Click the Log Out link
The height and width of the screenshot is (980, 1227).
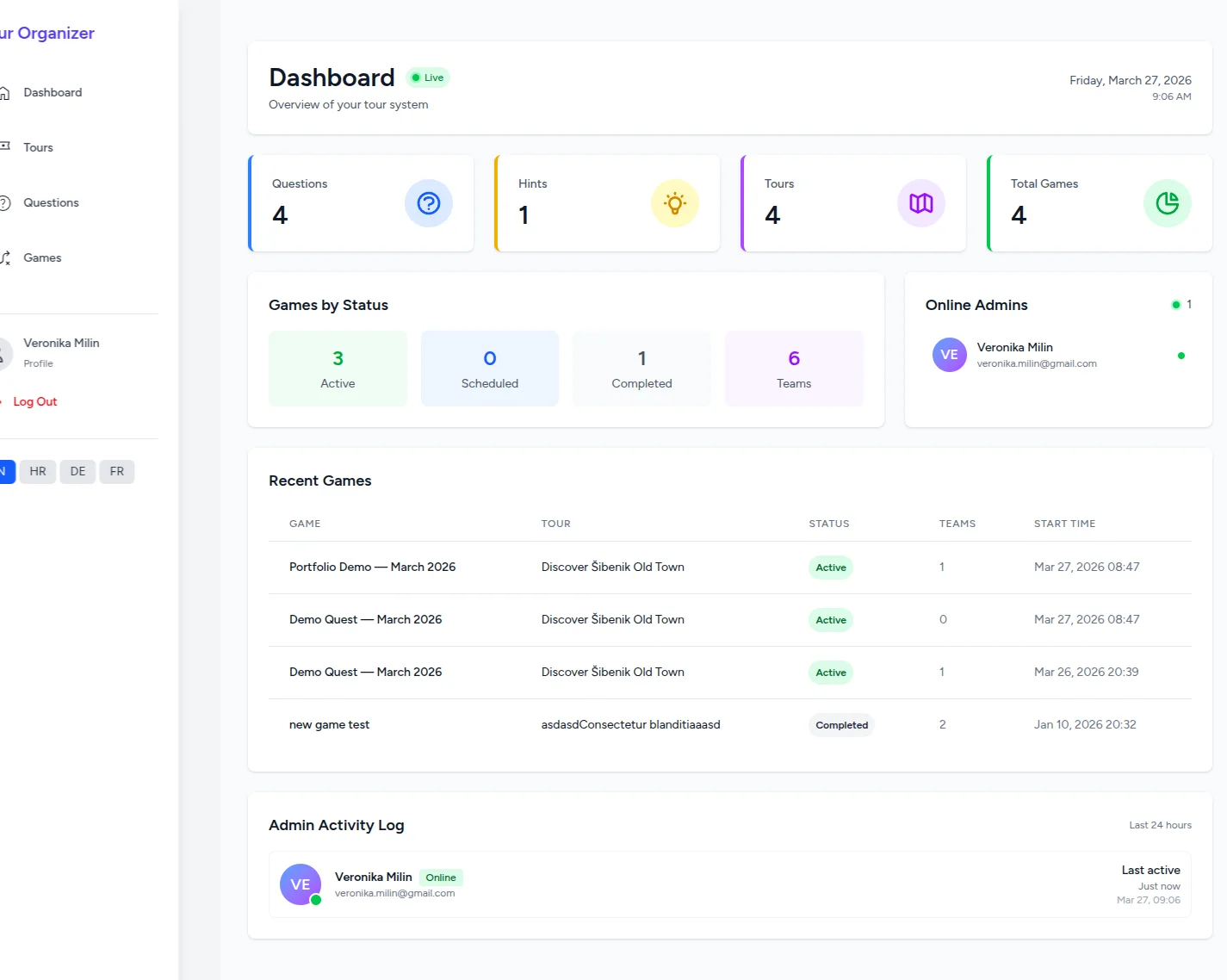[x=34, y=401]
